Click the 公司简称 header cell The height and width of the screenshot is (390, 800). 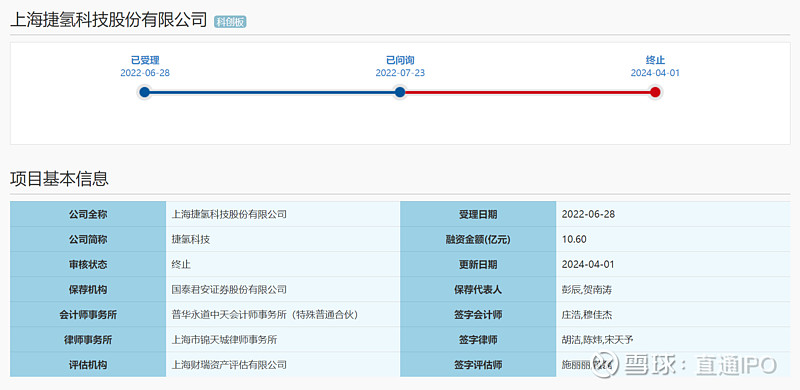88,239
